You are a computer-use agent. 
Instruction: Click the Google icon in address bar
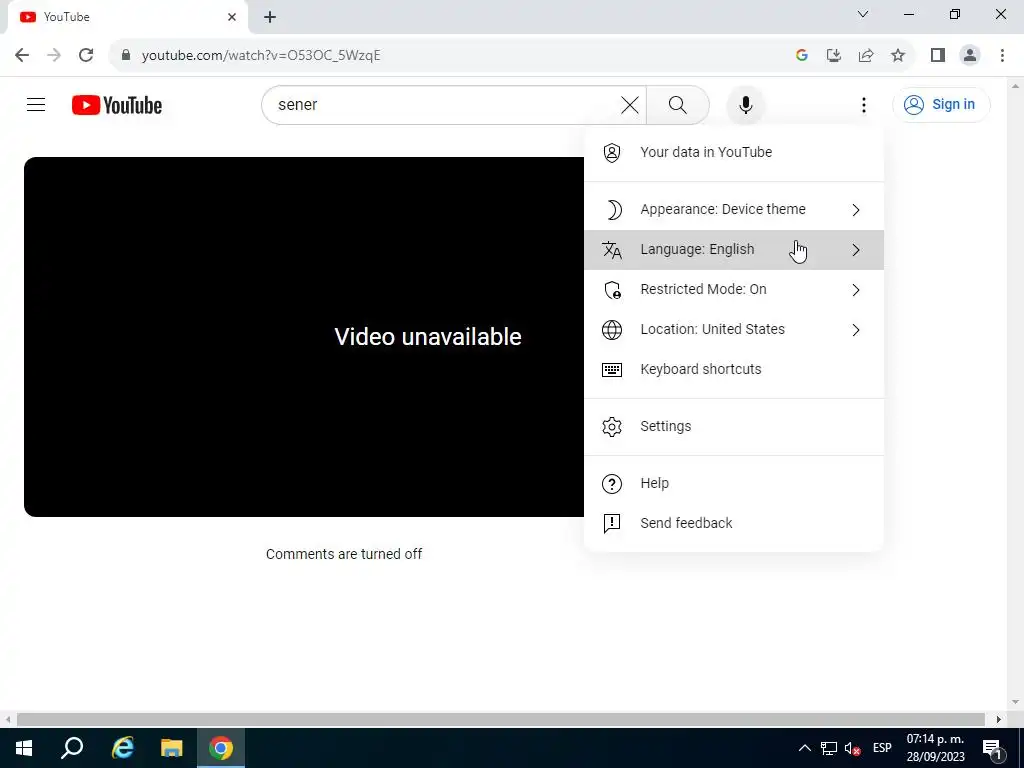[x=802, y=56]
